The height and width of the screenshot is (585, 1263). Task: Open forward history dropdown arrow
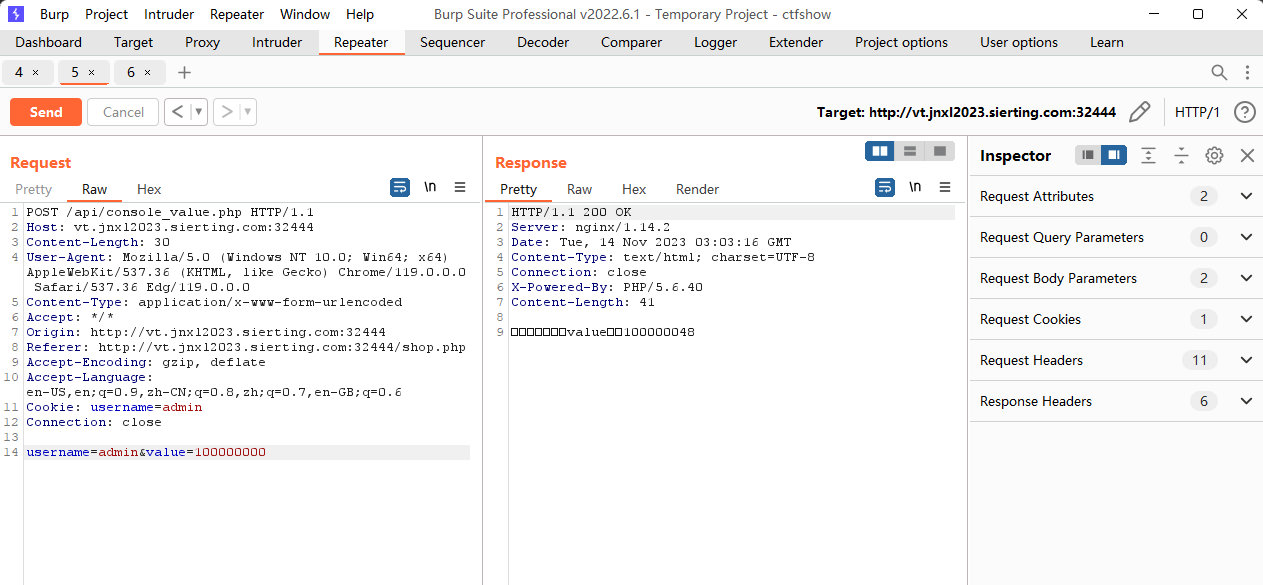click(248, 112)
